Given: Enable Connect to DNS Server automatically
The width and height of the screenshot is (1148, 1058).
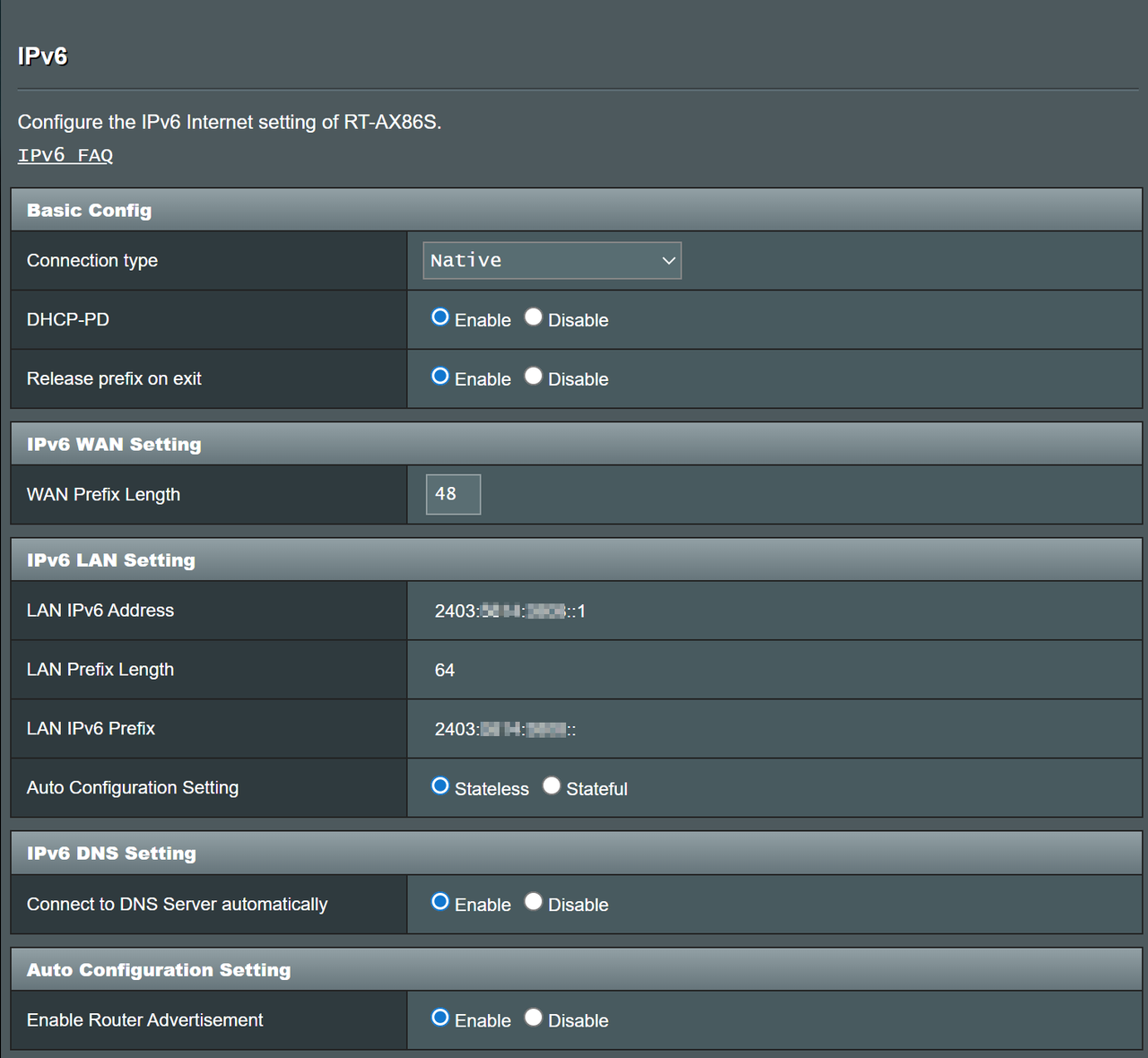Looking at the screenshot, I should pos(439,901).
